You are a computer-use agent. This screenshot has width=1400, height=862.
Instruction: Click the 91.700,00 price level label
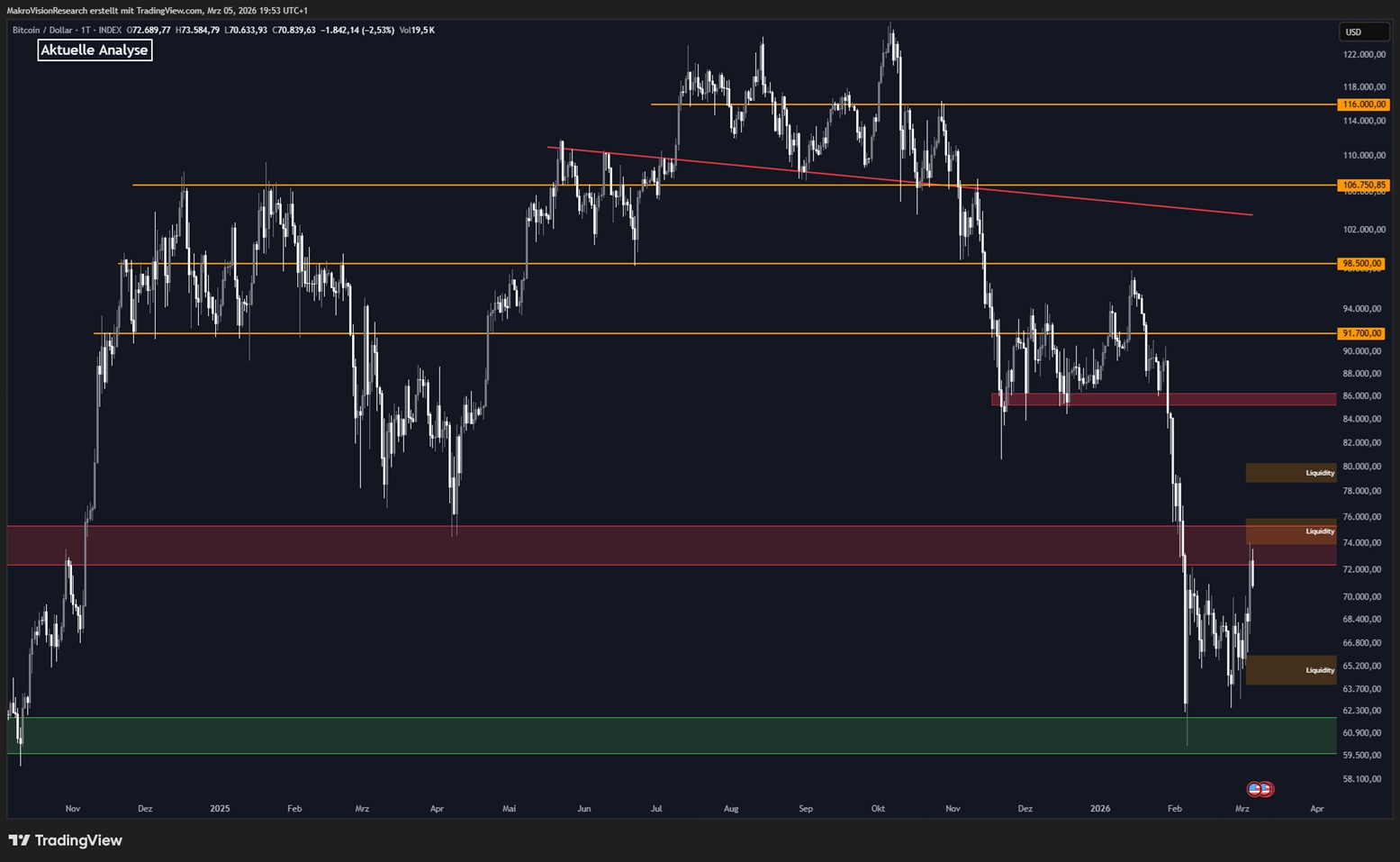pos(1363,333)
